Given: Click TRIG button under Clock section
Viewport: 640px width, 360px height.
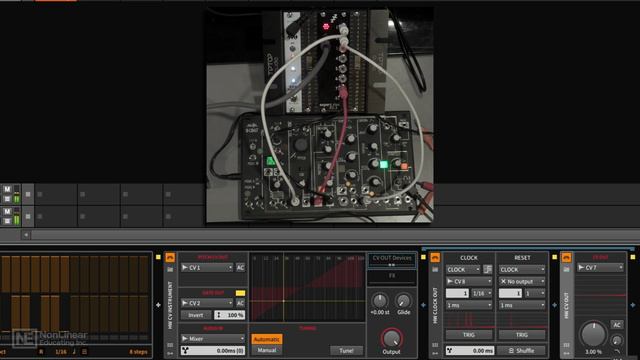Looking at the screenshot, I should point(469,335).
